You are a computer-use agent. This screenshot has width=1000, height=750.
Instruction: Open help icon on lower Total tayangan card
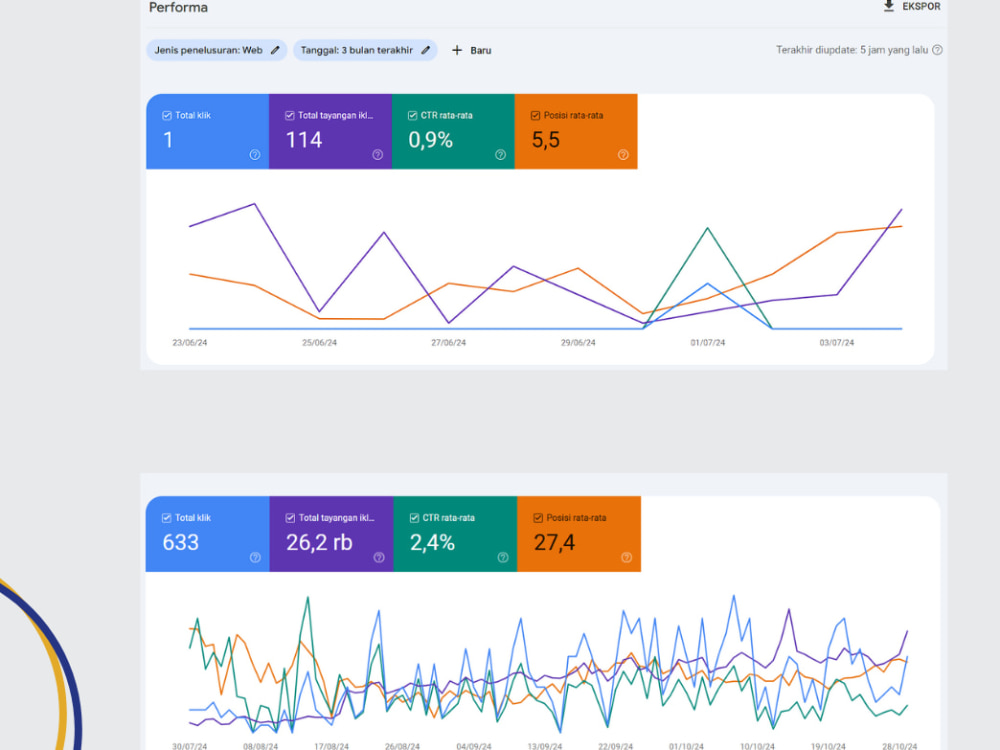pos(379,557)
